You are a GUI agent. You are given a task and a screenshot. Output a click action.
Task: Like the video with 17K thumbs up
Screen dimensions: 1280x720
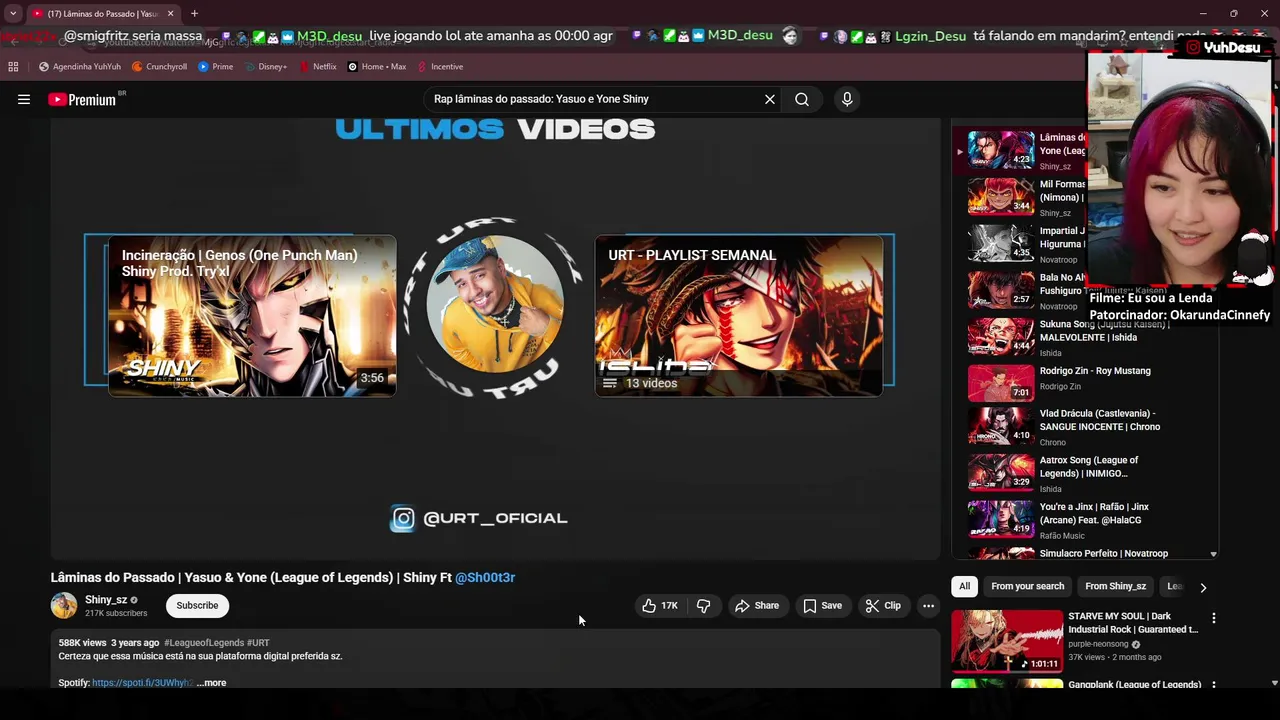[661, 606]
